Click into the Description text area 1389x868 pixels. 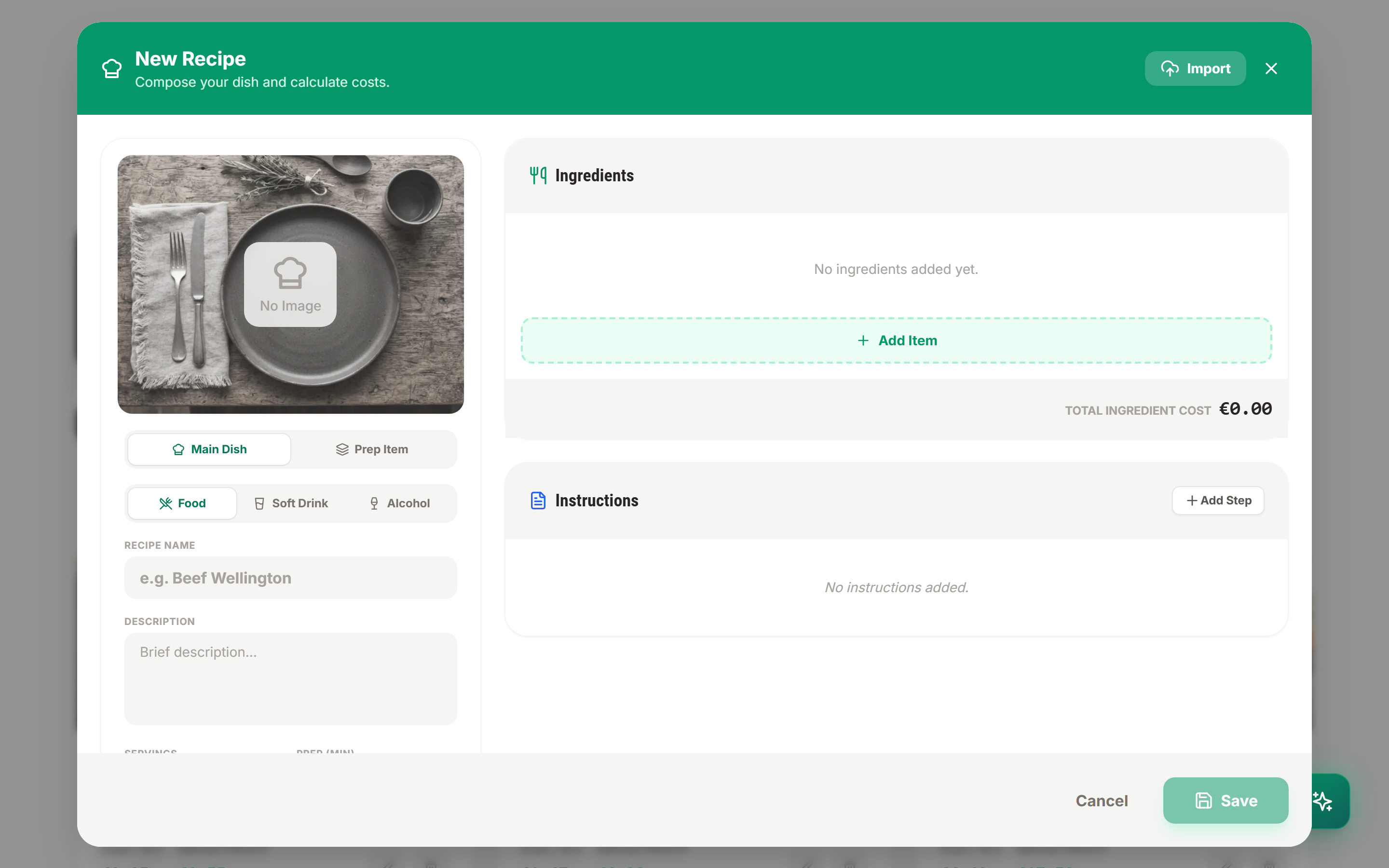(290, 678)
